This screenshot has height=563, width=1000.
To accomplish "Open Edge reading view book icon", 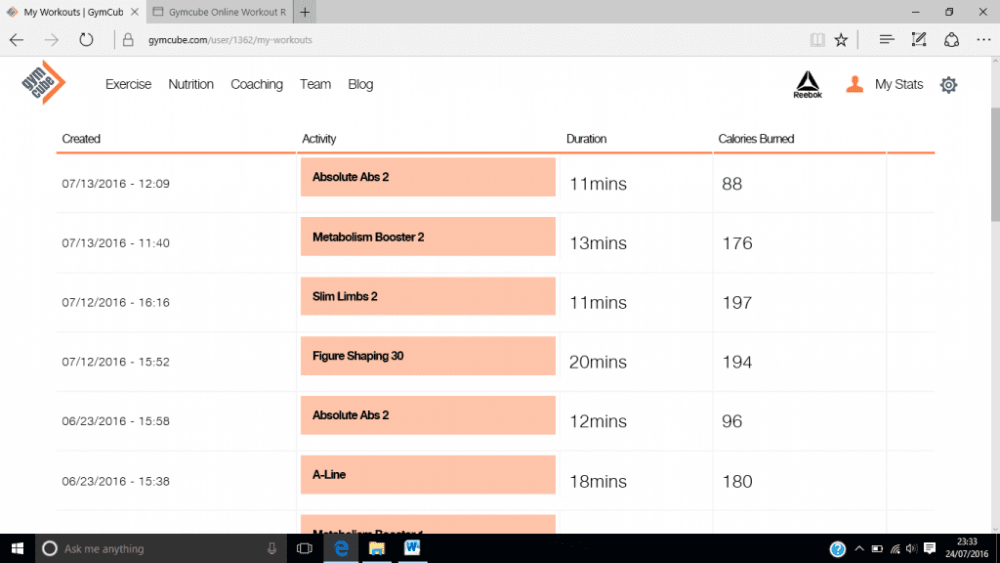I will pyautogui.click(x=818, y=40).
